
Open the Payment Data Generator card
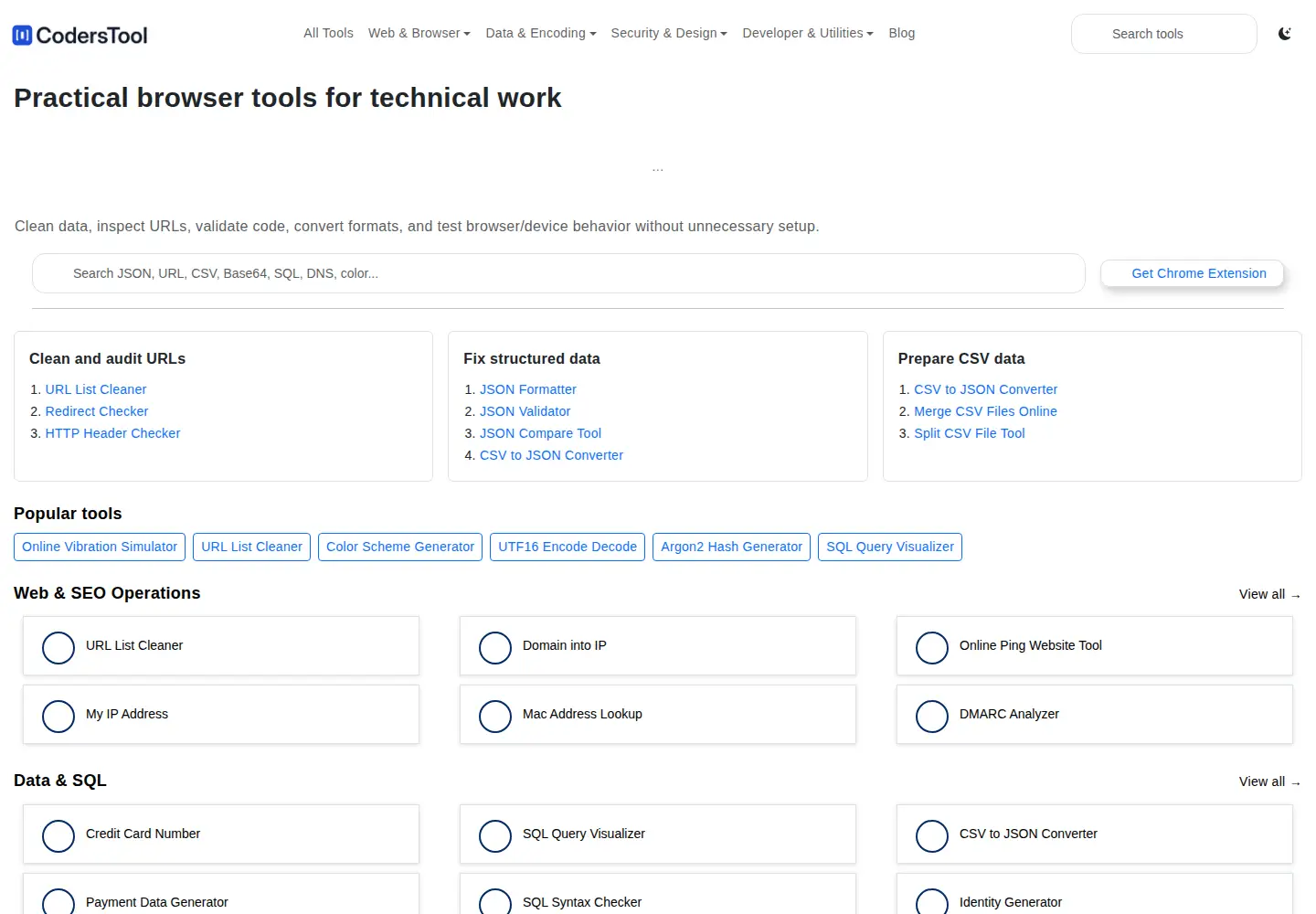(221, 895)
